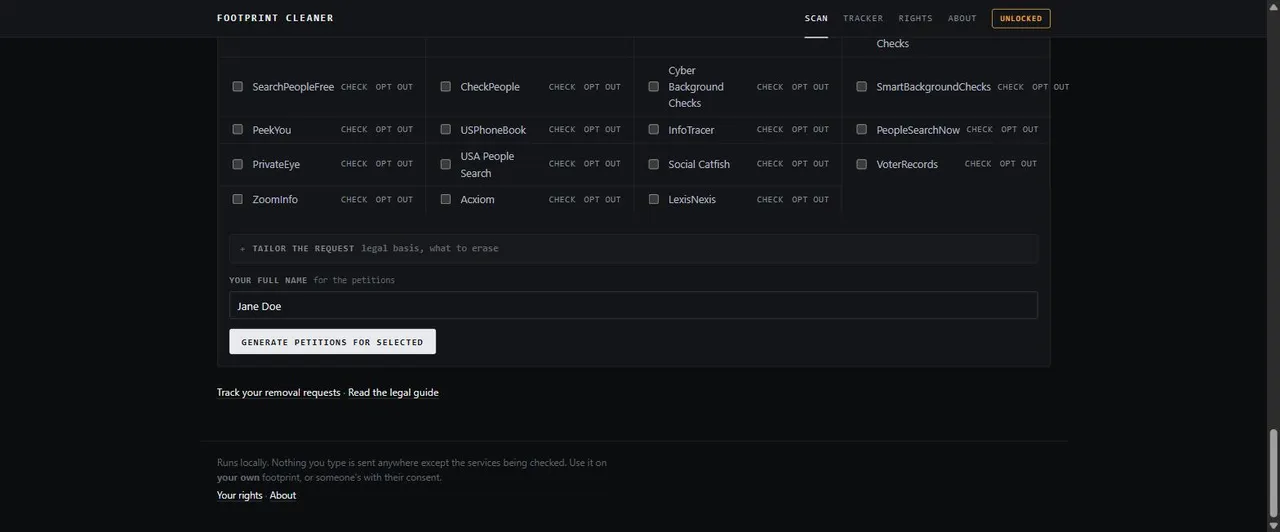Image resolution: width=1280 pixels, height=532 pixels.
Task: Tick the Acxiom checkbox
Action: 446,199
